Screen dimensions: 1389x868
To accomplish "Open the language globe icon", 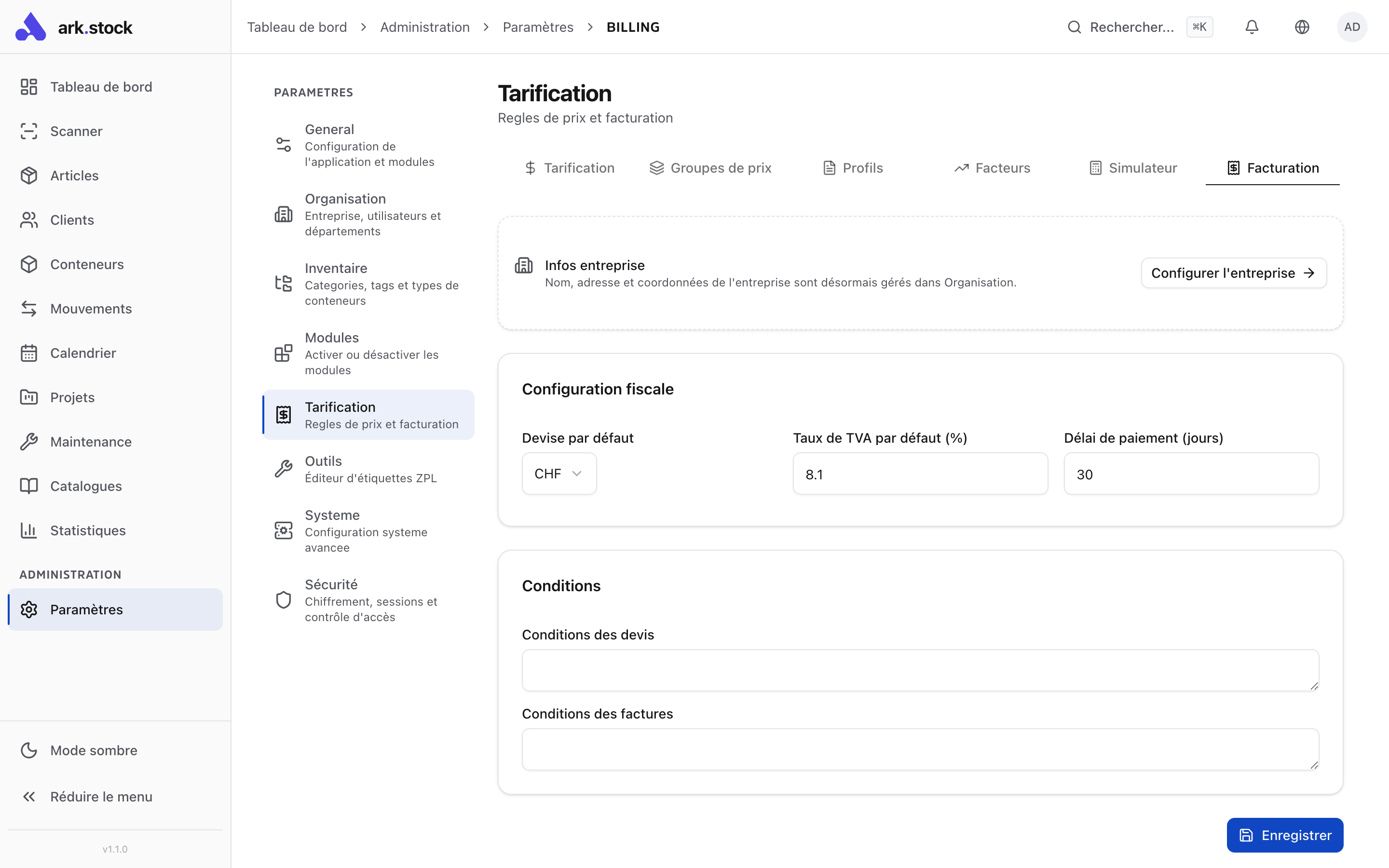I will pyautogui.click(x=1302, y=27).
